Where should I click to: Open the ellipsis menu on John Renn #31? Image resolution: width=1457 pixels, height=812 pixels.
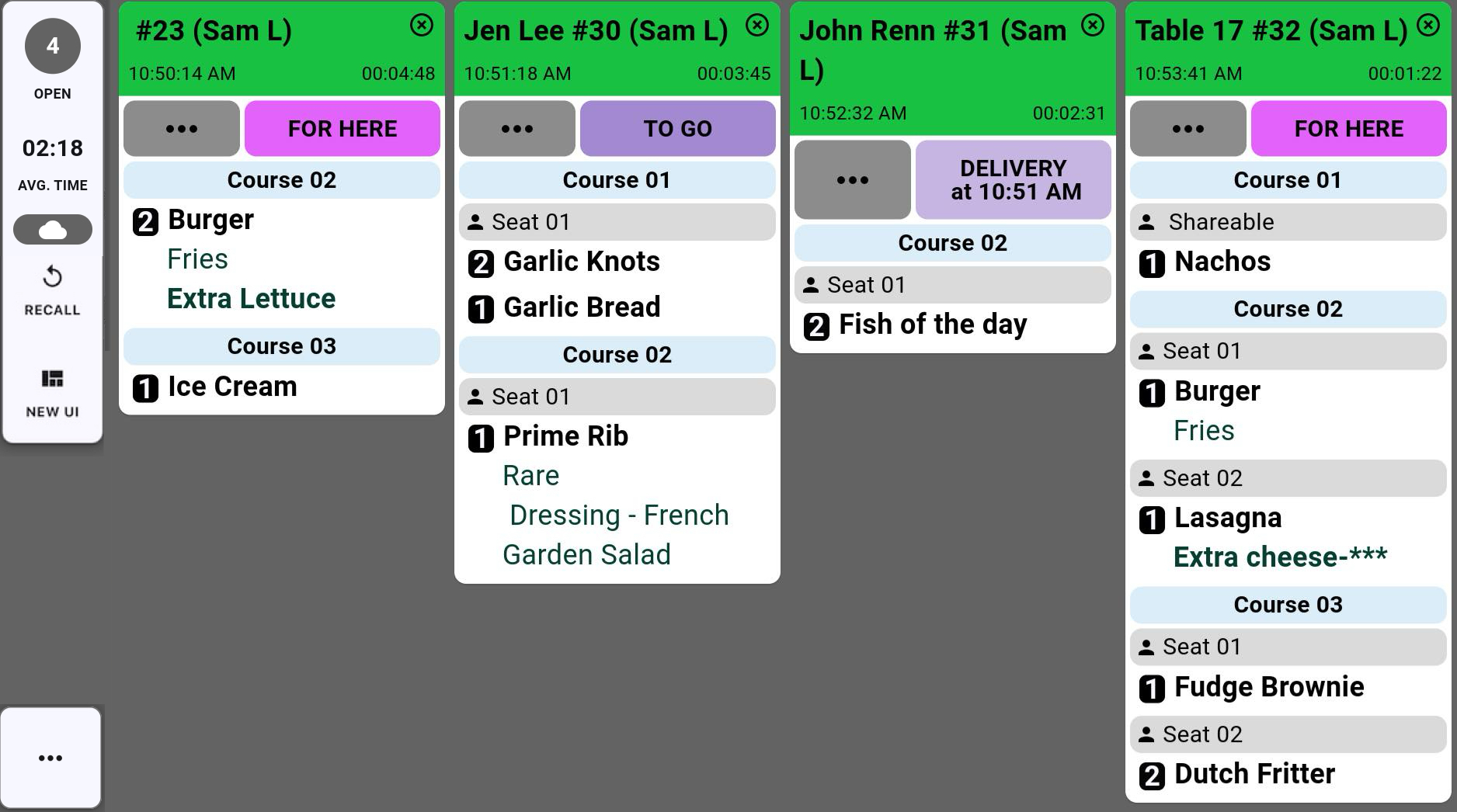[x=853, y=180]
